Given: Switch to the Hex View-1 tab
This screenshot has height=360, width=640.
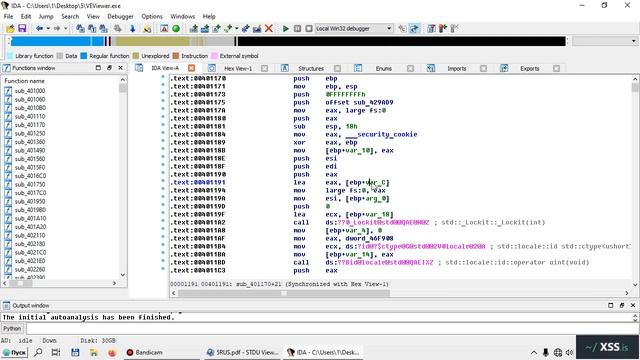Looking at the screenshot, I should coord(238,68).
